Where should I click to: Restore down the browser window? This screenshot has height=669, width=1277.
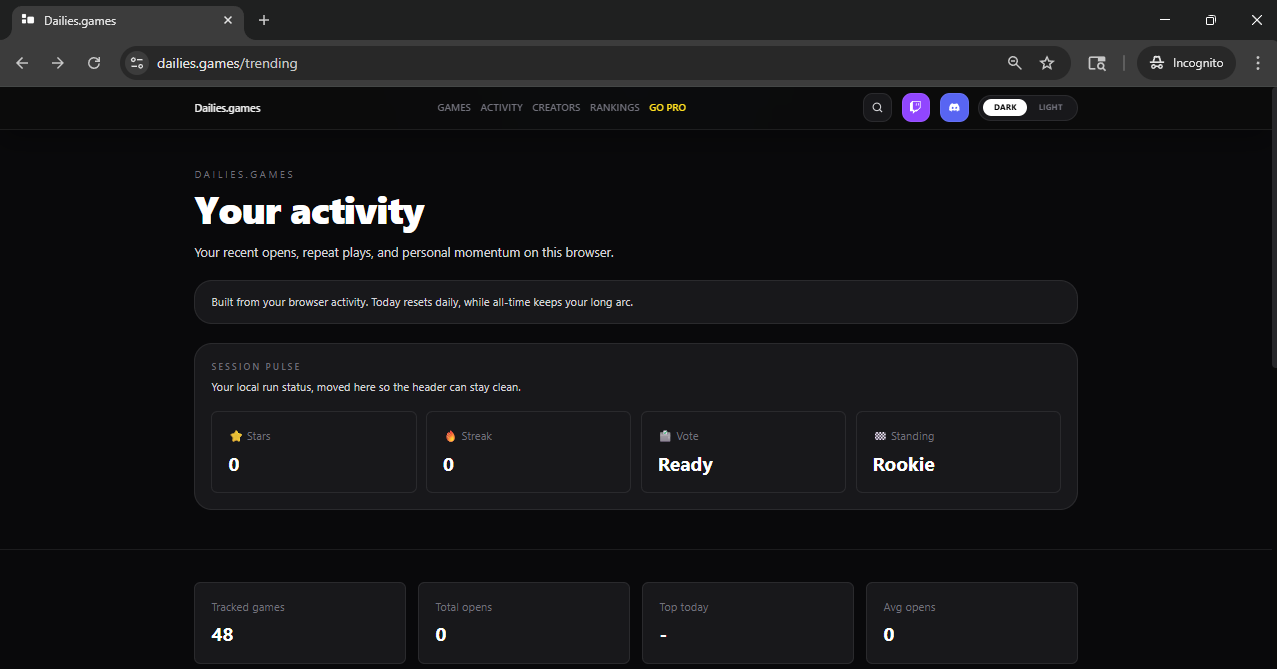click(x=1210, y=20)
